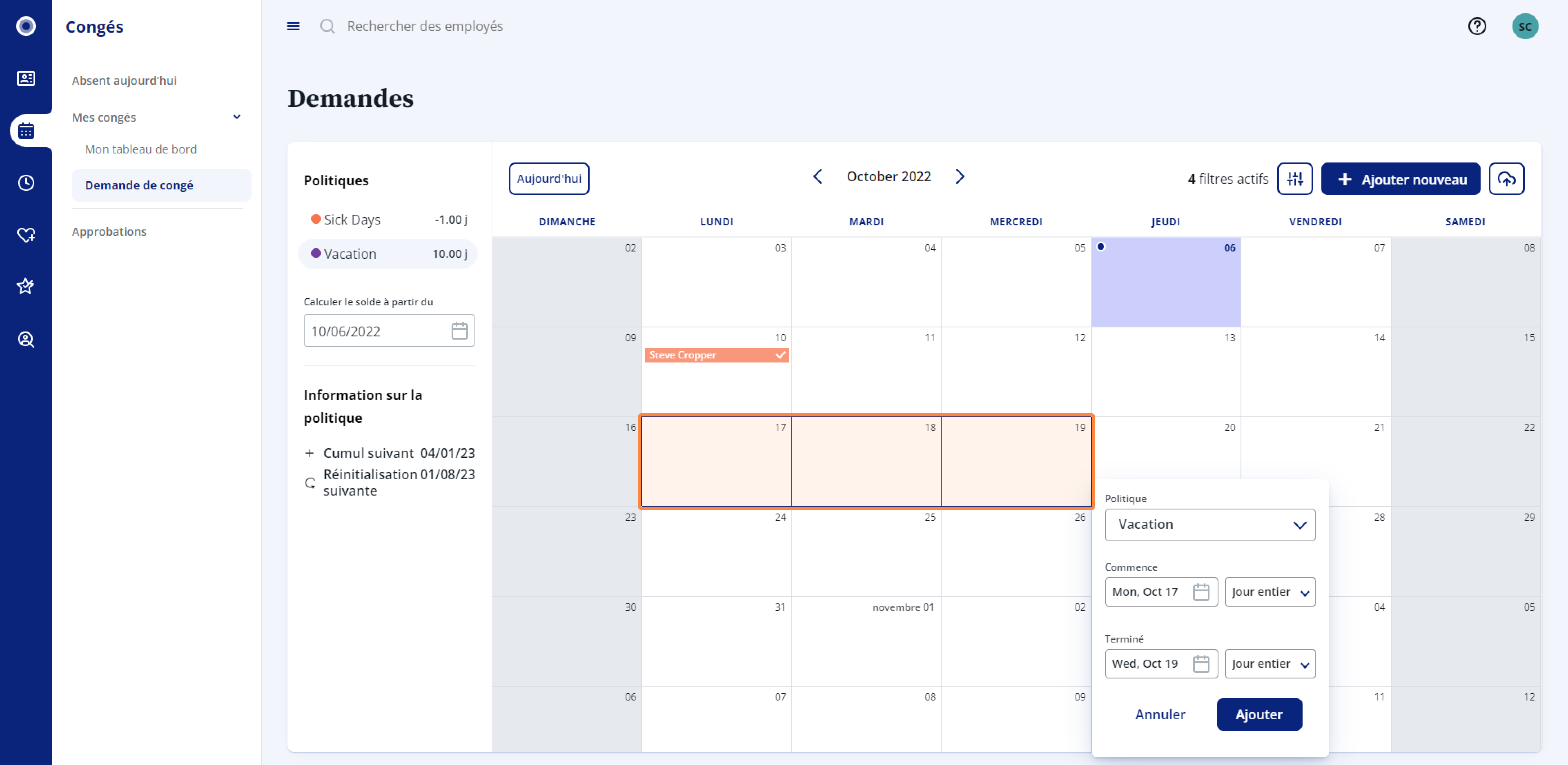Viewport: 1568px width, 765px height.
Task: Select calendar day 24
Action: [x=717, y=552]
